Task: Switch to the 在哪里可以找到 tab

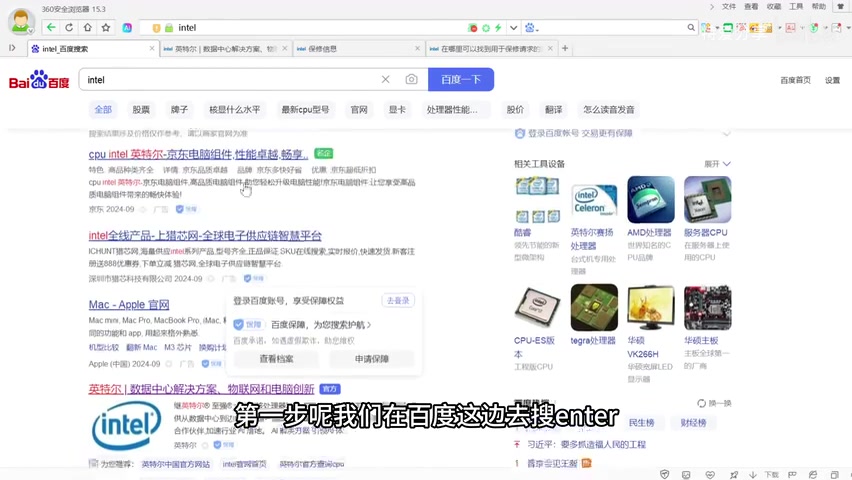Action: pyautogui.click(x=491, y=48)
